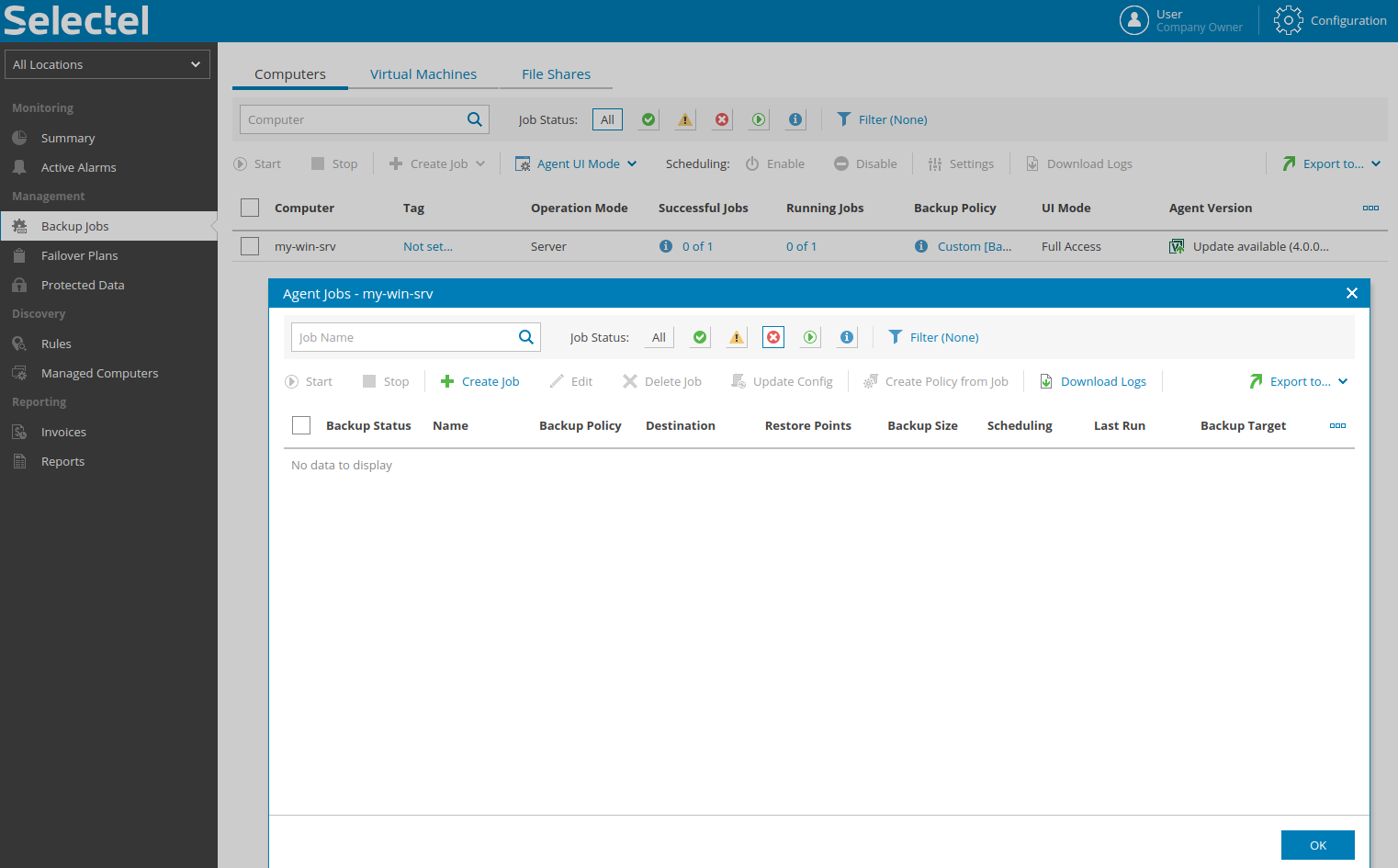Open Filter (None) in Agent Jobs dialog
Image resolution: width=1398 pixels, height=868 pixels.
pos(934,337)
